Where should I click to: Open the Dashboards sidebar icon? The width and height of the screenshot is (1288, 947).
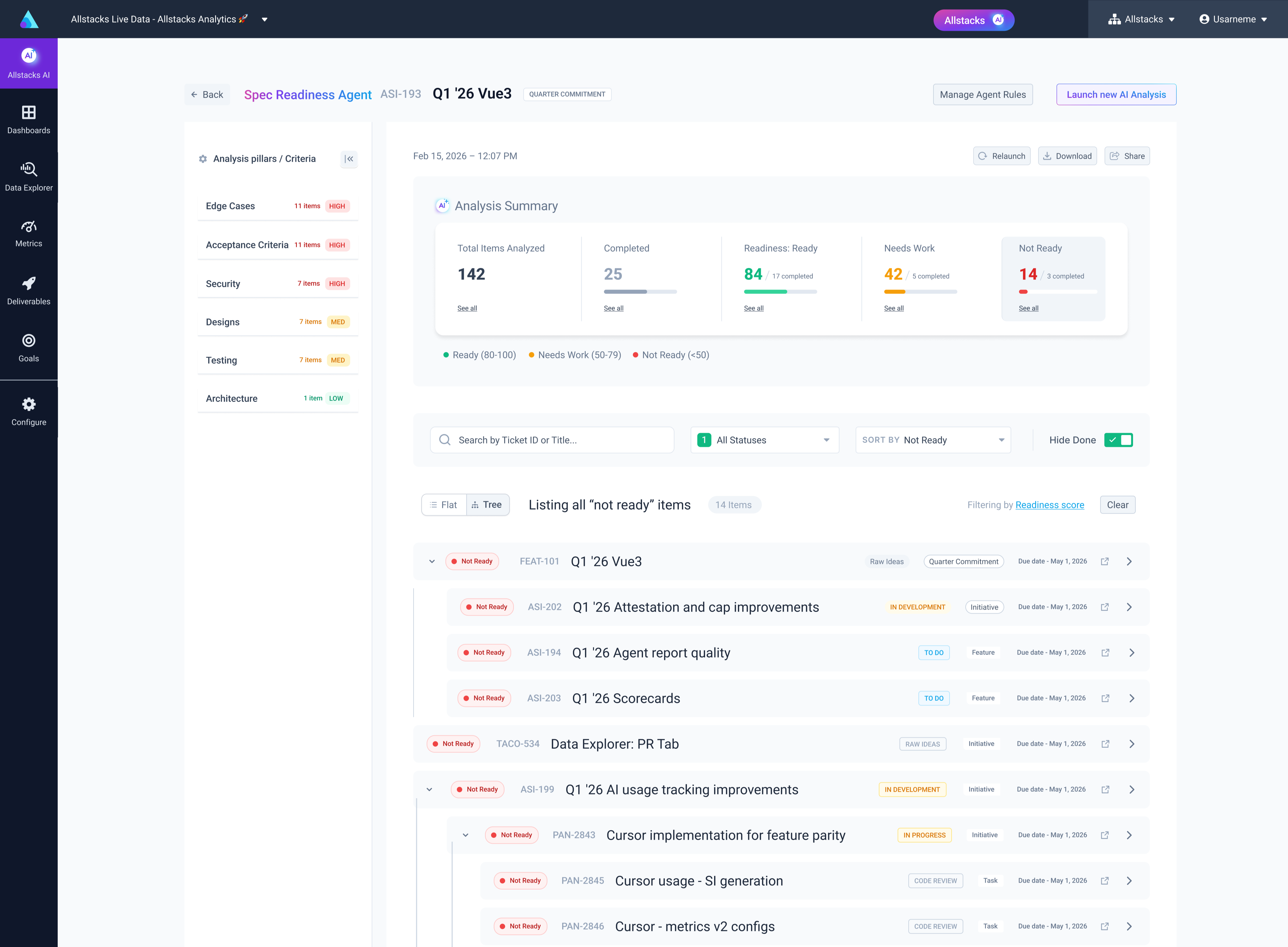pyautogui.click(x=29, y=112)
